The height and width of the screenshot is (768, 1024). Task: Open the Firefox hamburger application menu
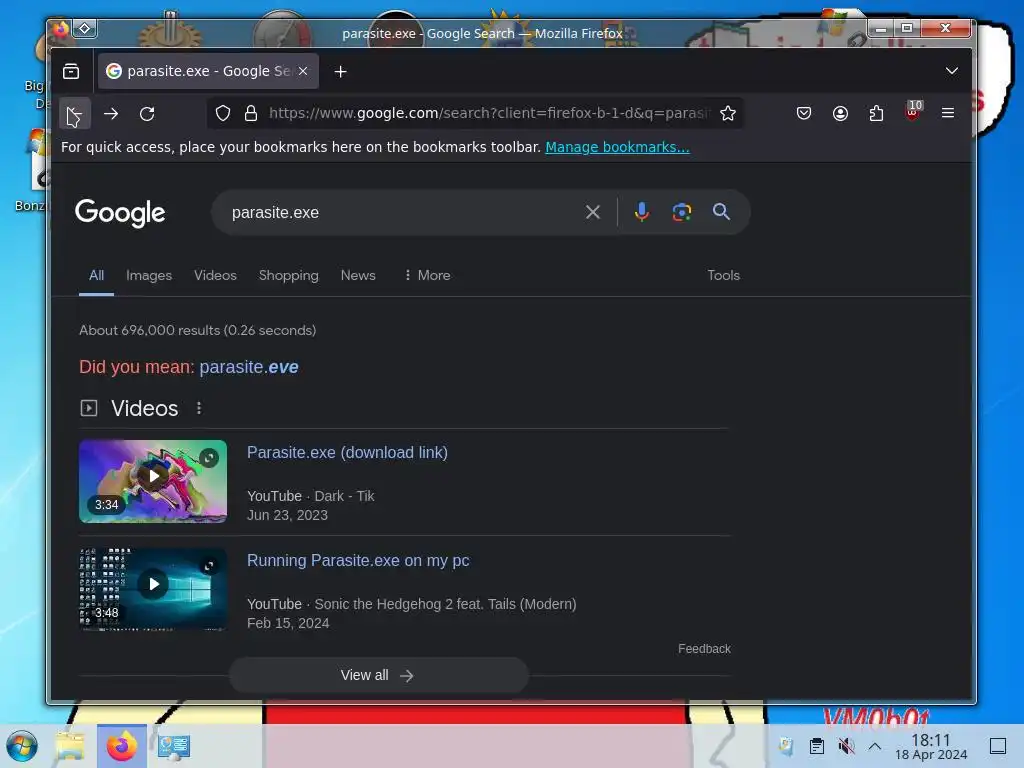click(948, 114)
